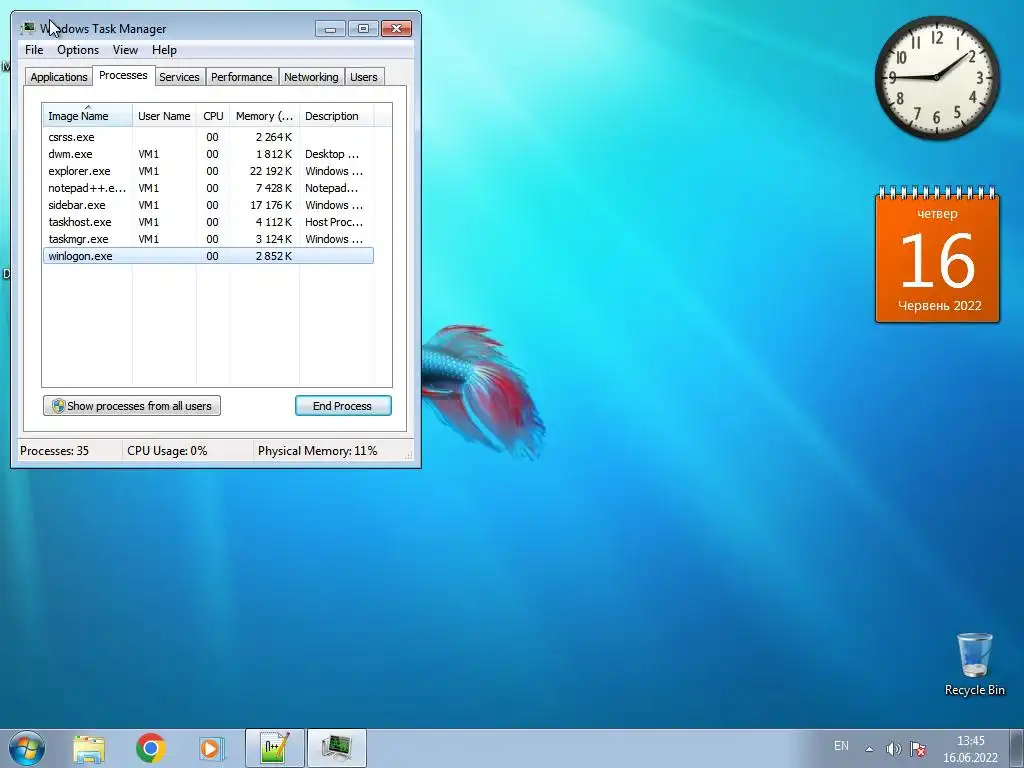Launch Google Chrome from the taskbar

151,748
